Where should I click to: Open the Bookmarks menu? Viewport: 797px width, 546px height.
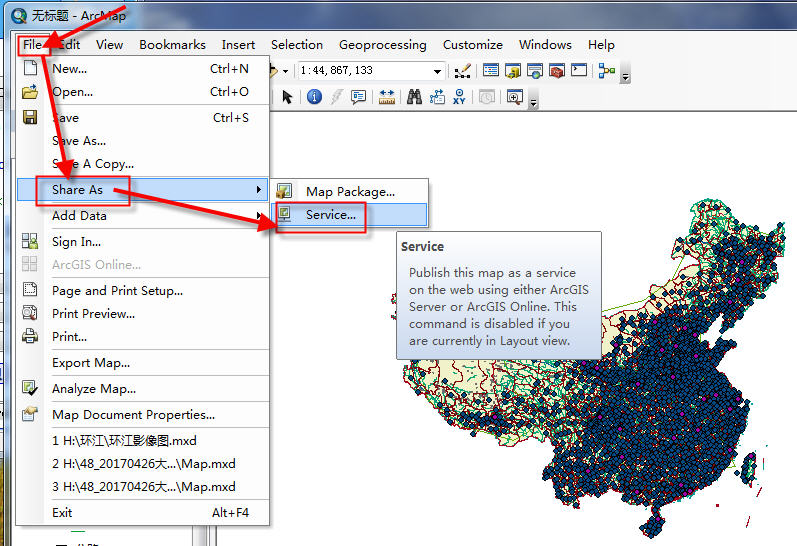(172, 45)
